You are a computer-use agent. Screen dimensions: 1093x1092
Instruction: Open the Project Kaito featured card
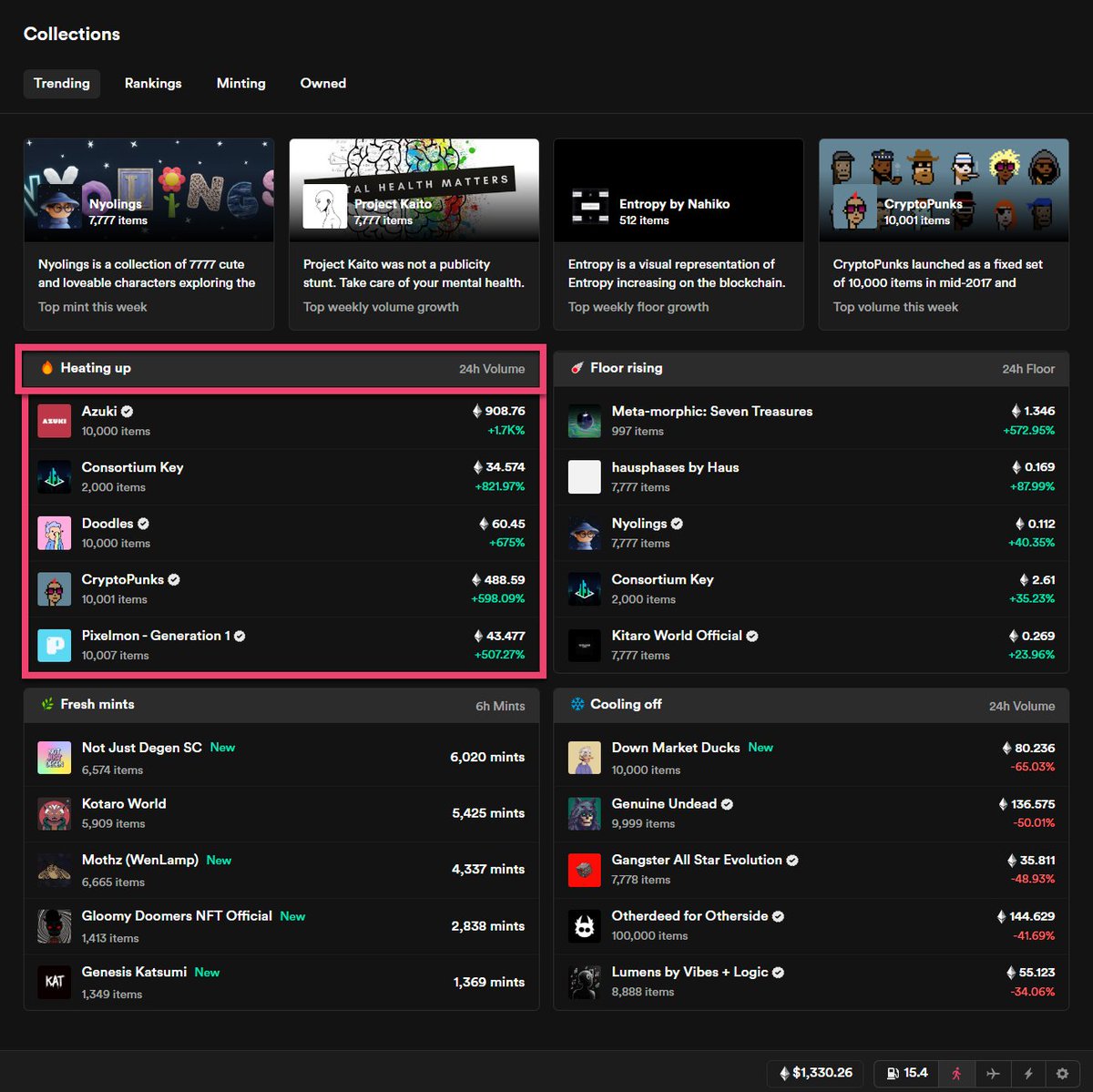click(x=414, y=234)
